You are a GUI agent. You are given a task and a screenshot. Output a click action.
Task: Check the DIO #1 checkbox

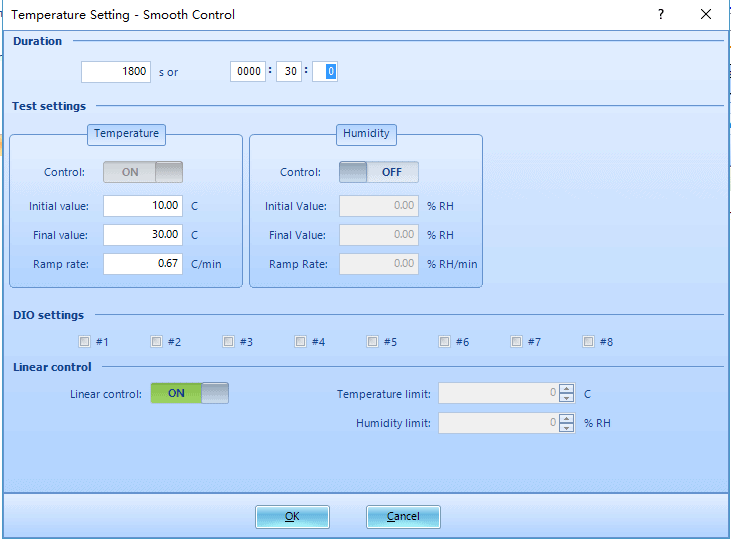(x=85, y=342)
